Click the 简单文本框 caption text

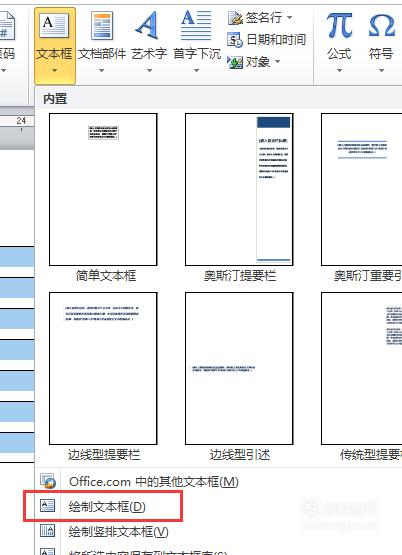click(x=106, y=276)
